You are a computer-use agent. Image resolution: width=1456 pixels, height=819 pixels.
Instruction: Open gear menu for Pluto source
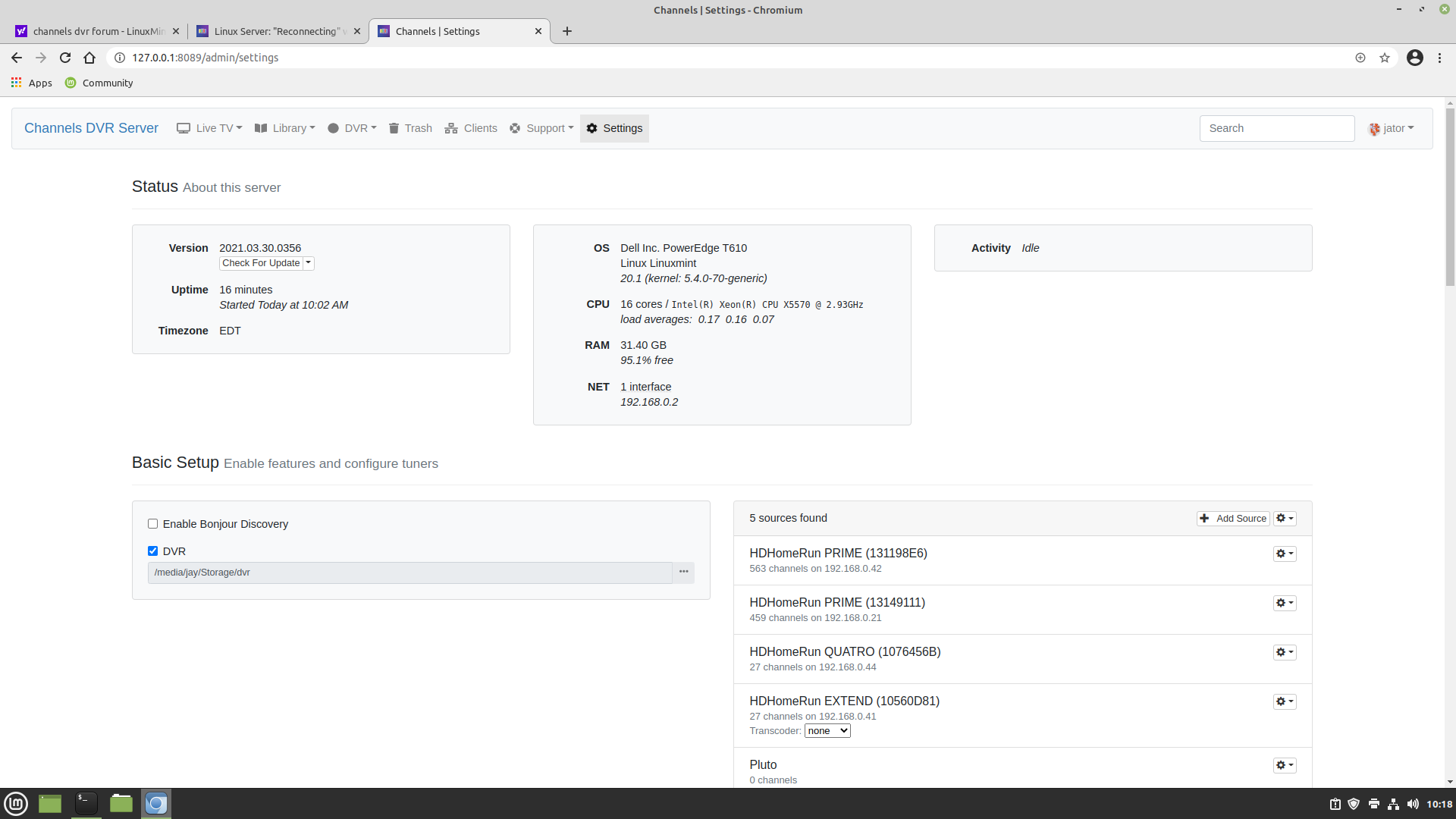click(x=1284, y=765)
